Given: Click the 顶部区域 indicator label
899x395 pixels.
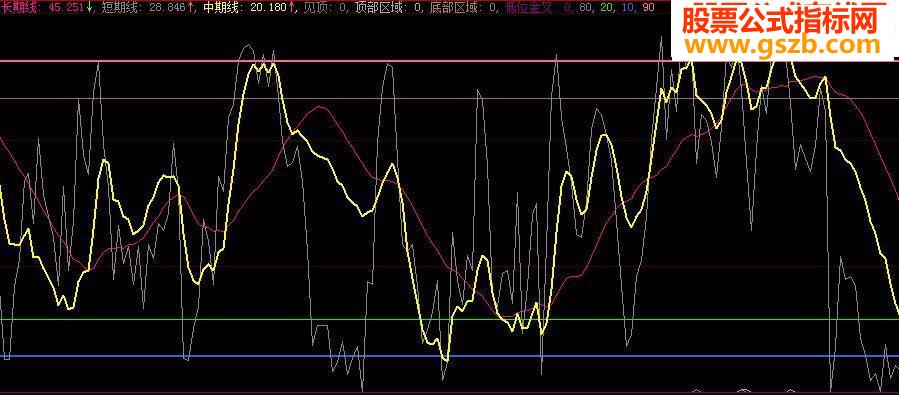Looking at the screenshot, I should coord(377,7).
